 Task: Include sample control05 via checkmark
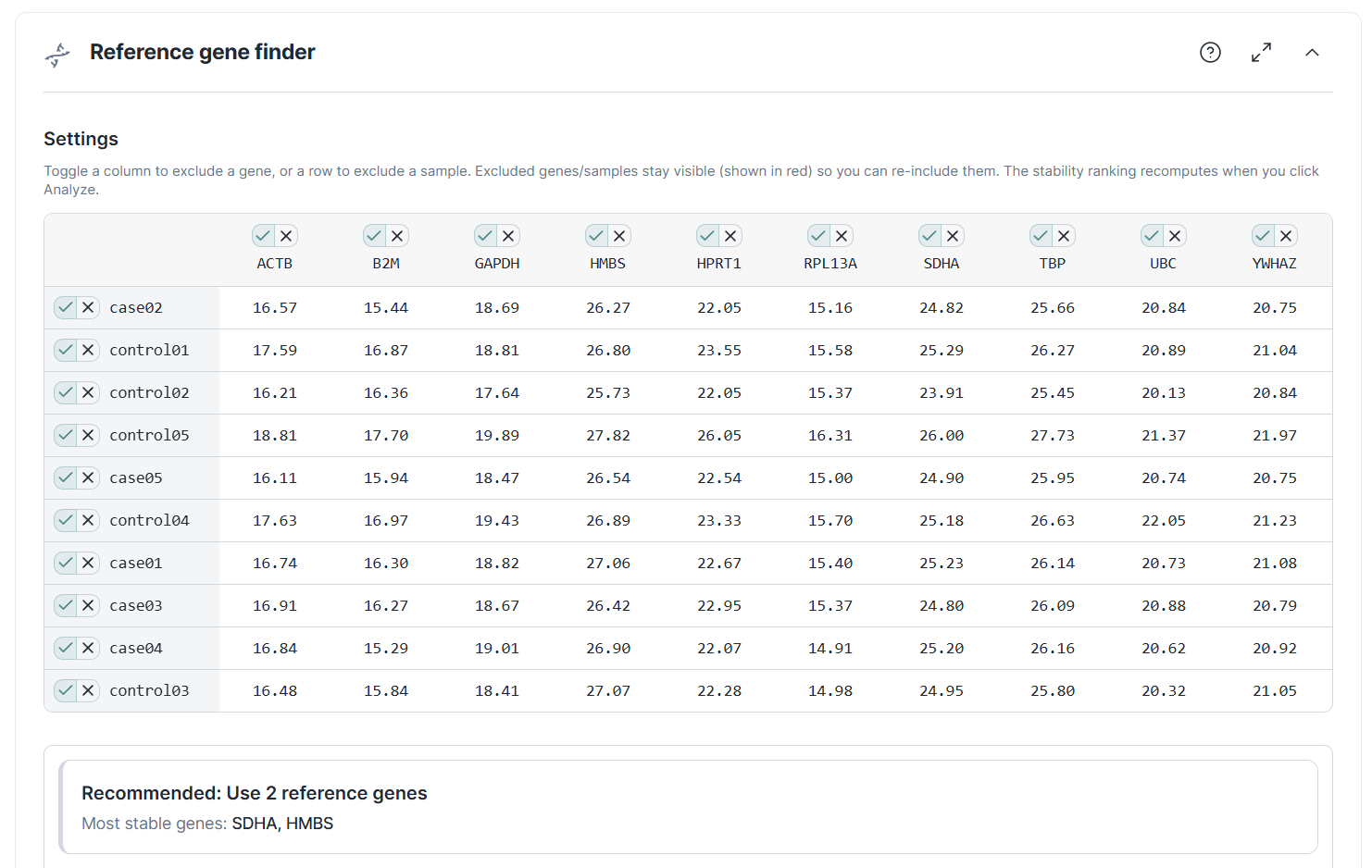[66, 435]
